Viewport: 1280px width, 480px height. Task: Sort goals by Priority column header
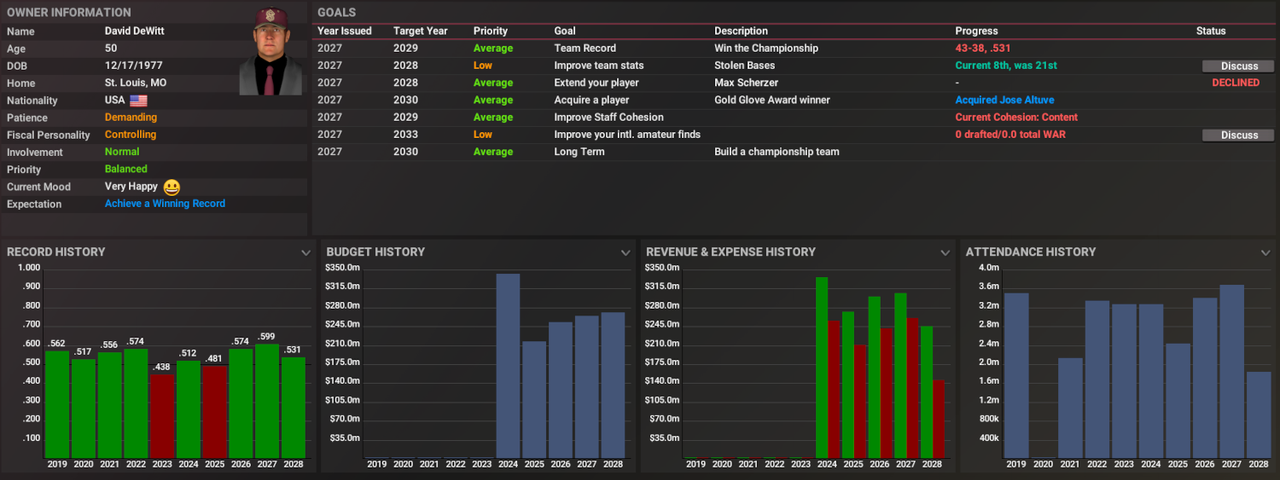[490, 31]
